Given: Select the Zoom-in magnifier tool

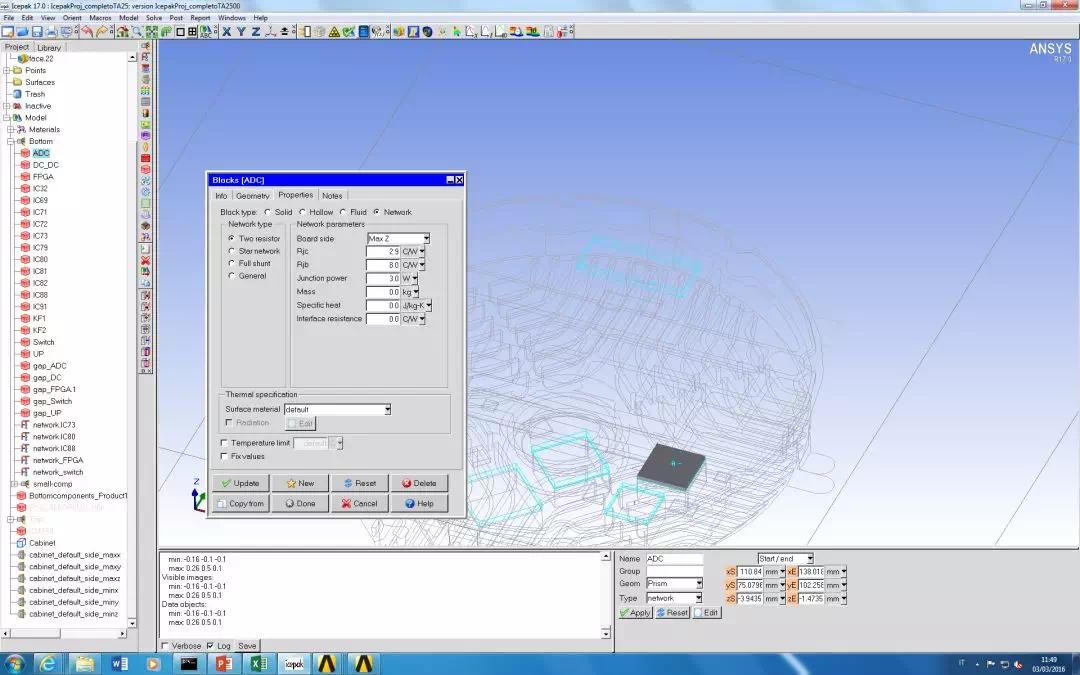Looking at the screenshot, I should [x=137, y=32].
